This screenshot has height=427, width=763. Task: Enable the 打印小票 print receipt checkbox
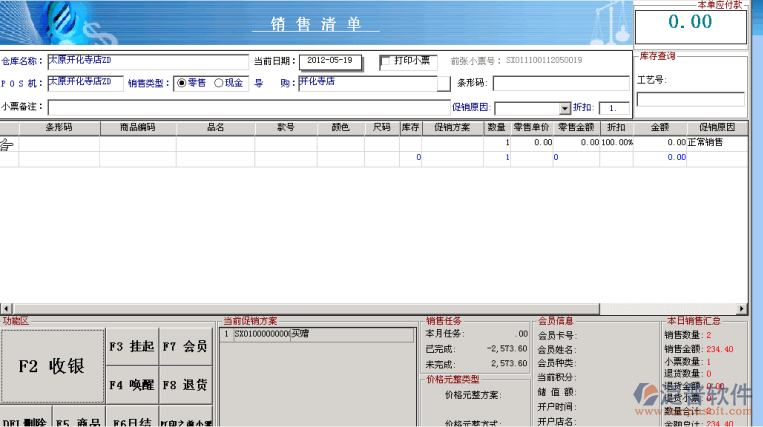point(387,61)
